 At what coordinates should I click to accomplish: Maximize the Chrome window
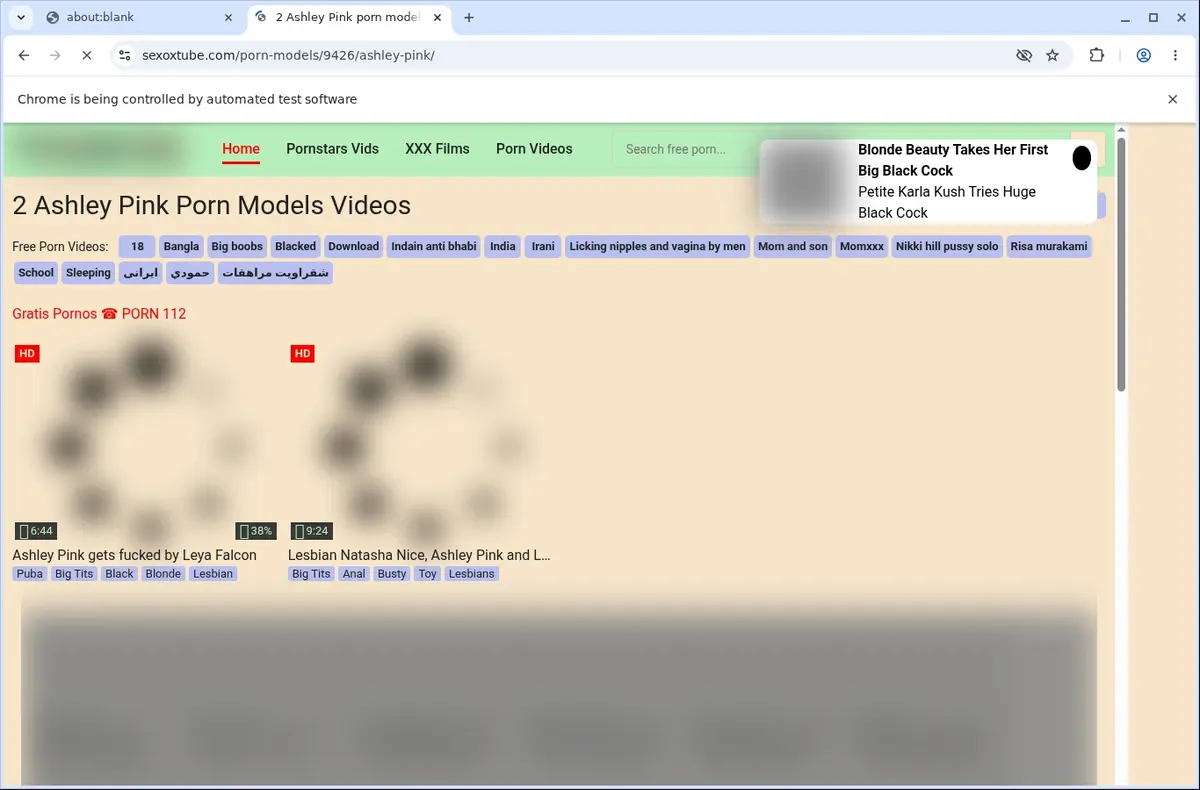(1153, 17)
